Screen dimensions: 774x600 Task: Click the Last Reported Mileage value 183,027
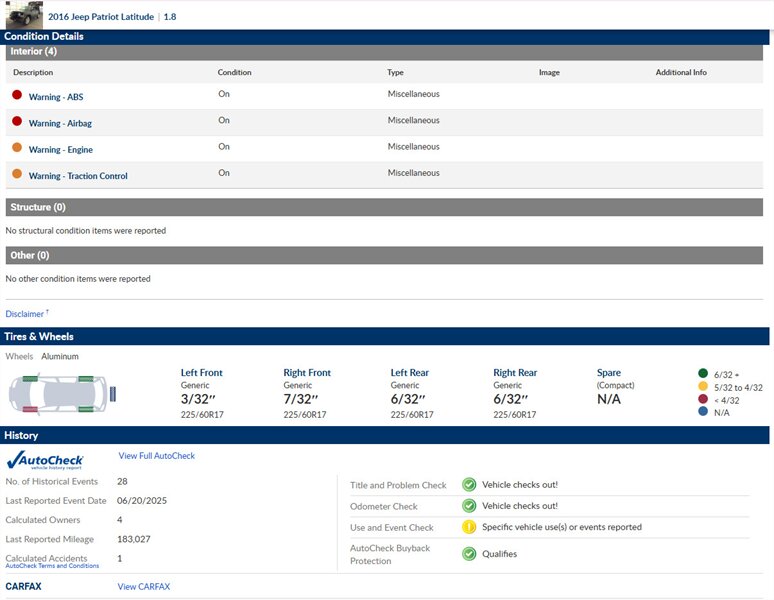[x=134, y=539]
